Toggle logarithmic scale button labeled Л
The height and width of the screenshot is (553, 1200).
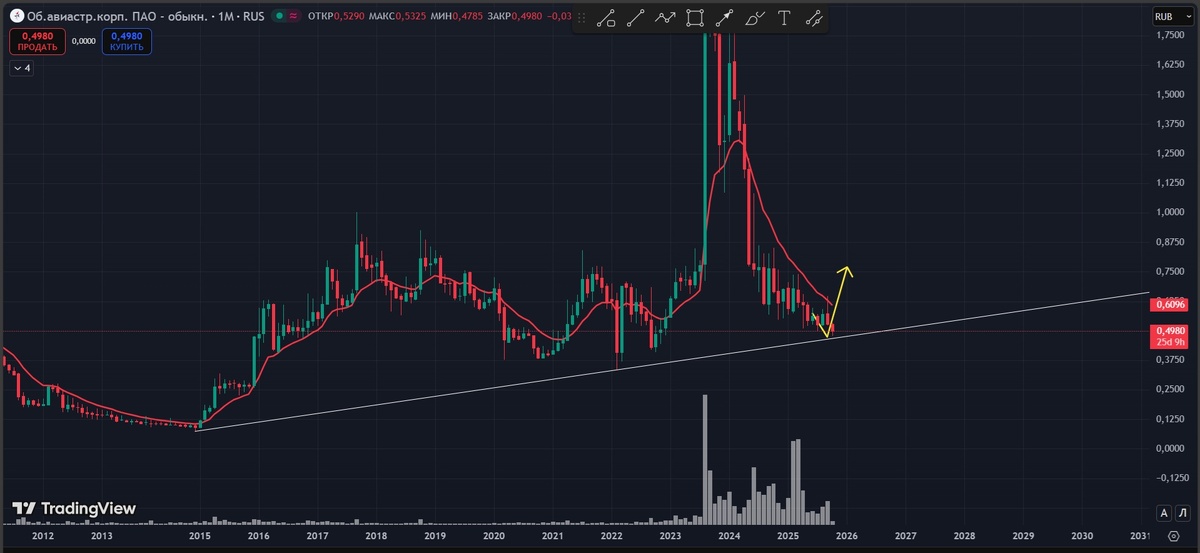pos(1181,513)
